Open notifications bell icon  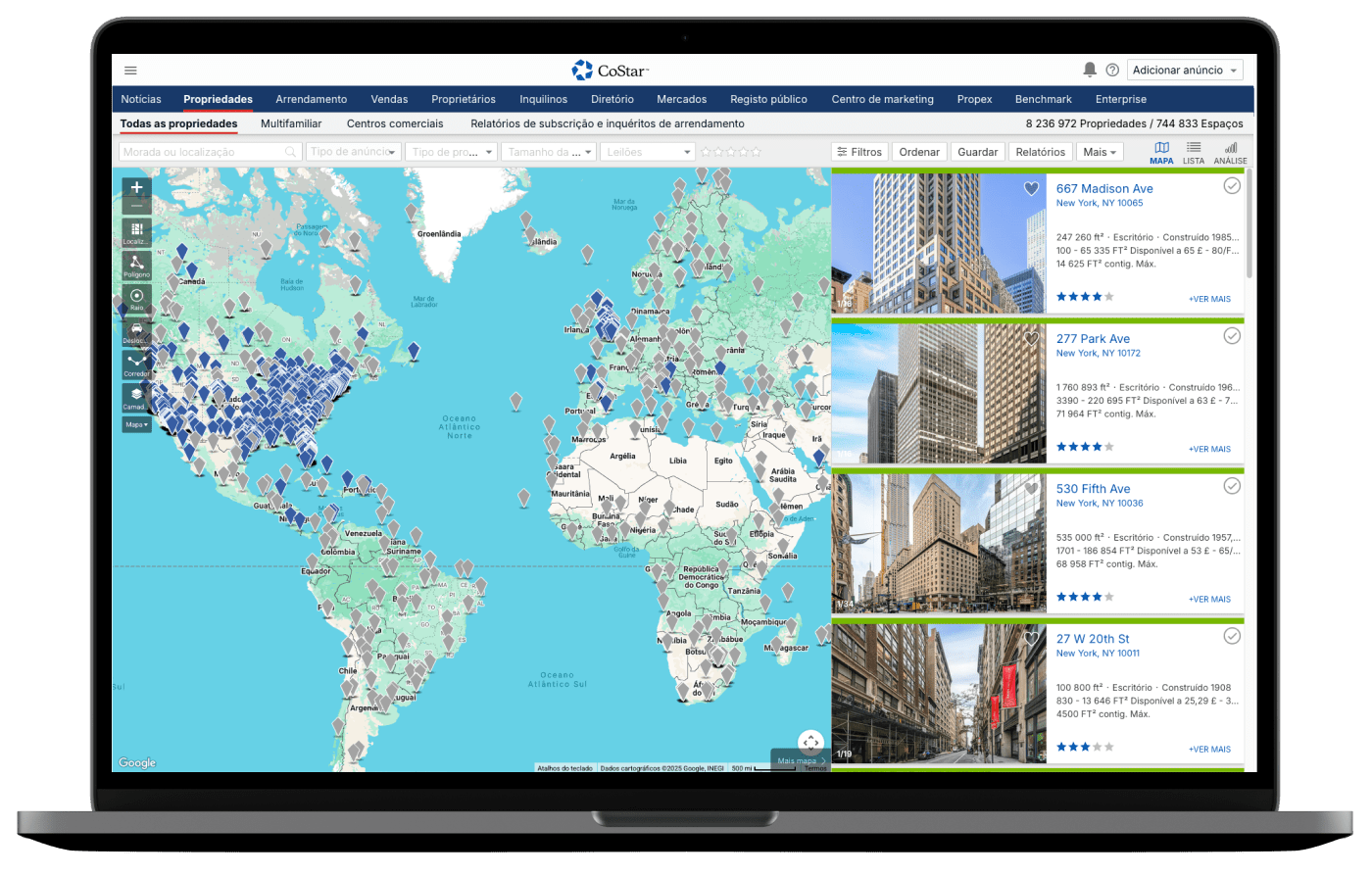1090,70
